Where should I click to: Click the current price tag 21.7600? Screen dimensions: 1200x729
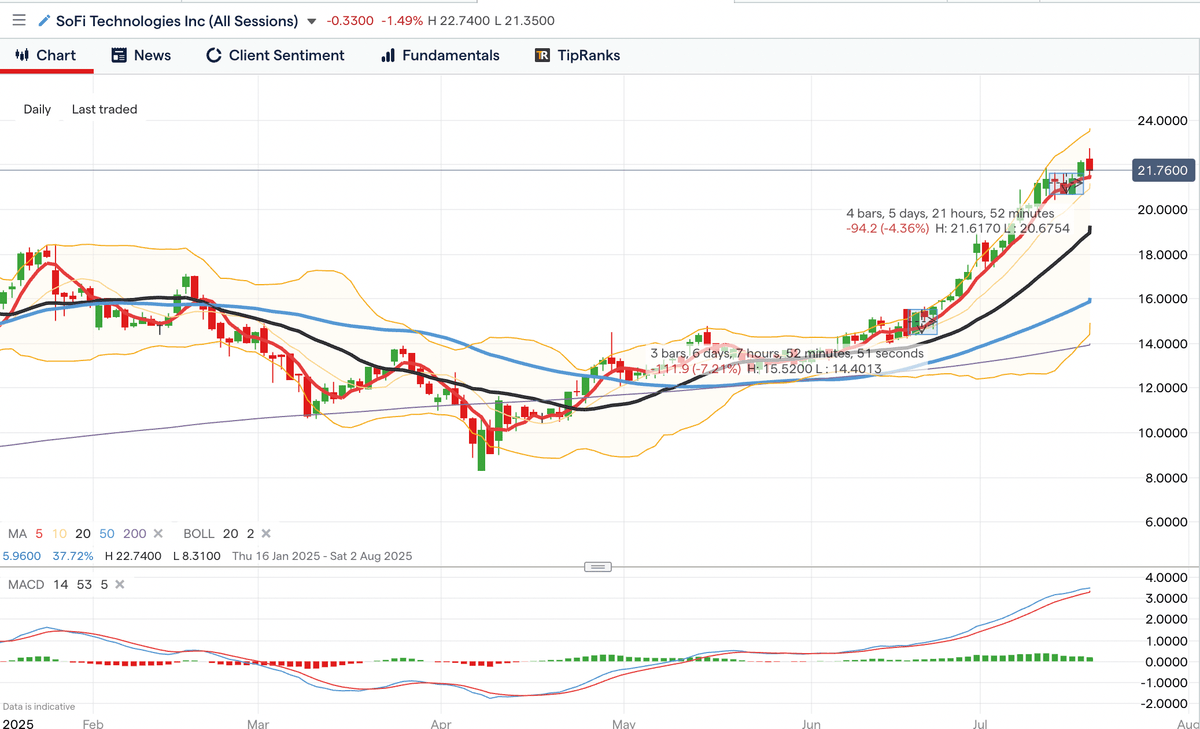tap(1161, 171)
